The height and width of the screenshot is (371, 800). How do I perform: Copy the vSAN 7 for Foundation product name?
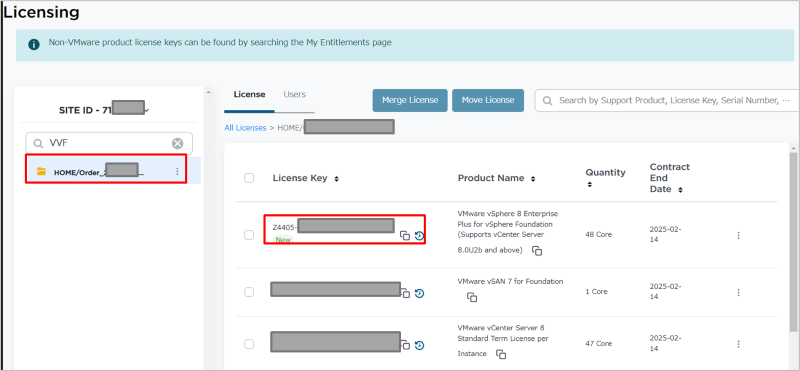tap(472, 297)
